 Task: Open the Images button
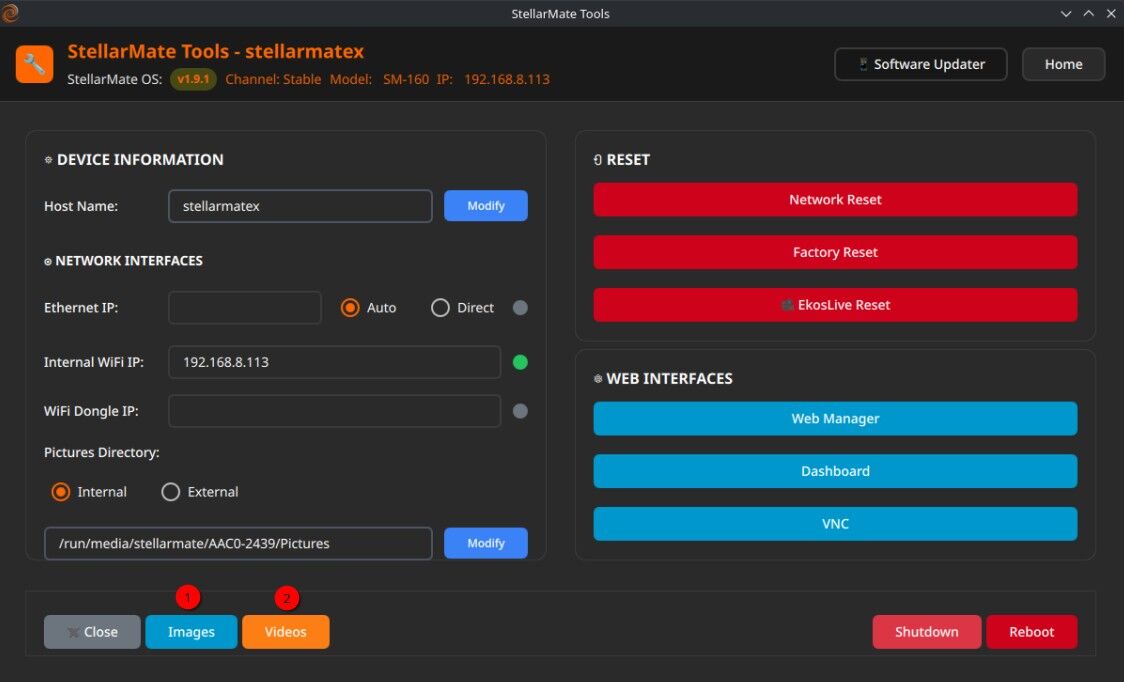[191, 632]
